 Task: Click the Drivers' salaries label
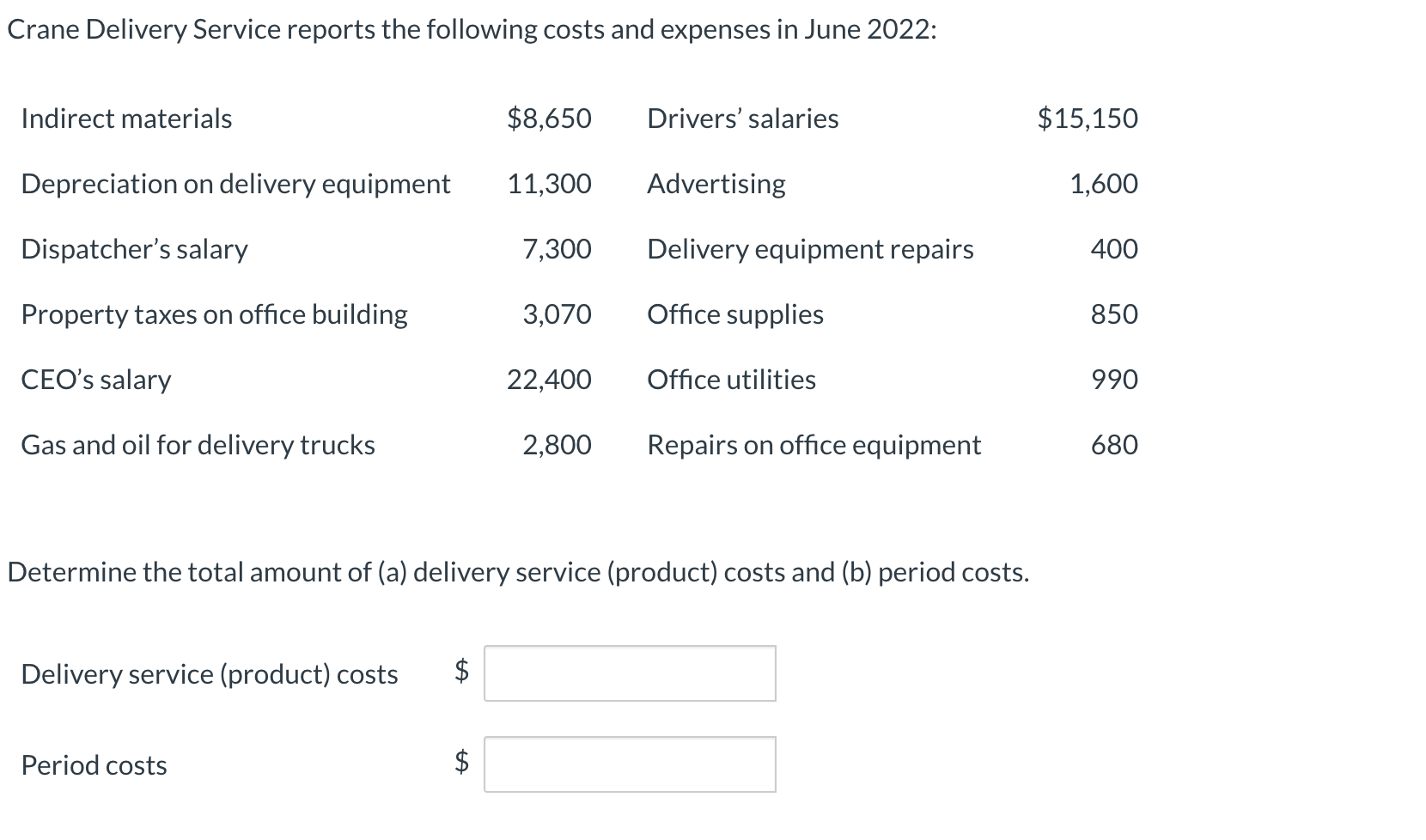pyautogui.click(x=742, y=119)
